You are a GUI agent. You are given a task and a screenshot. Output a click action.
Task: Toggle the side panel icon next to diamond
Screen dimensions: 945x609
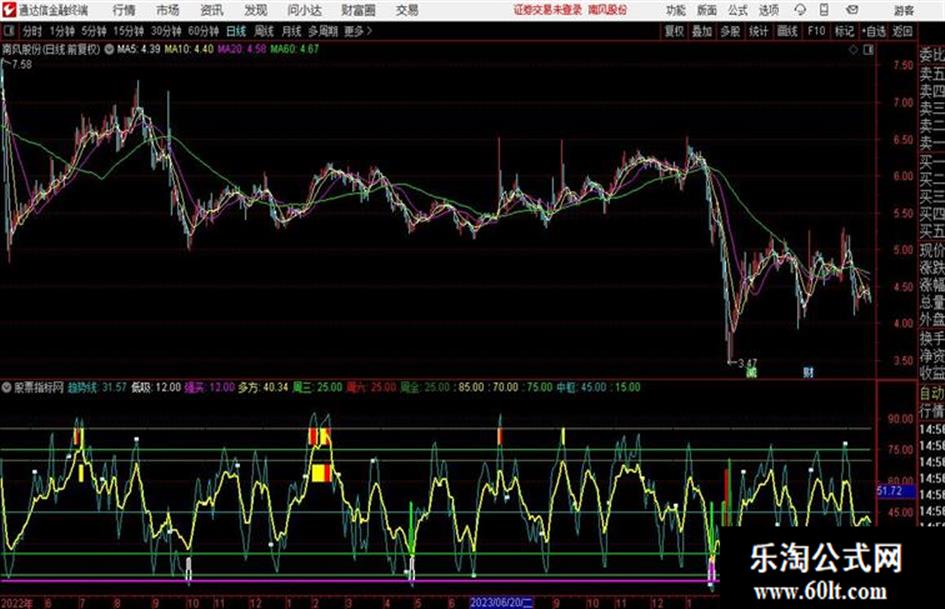(x=868, y=50)
